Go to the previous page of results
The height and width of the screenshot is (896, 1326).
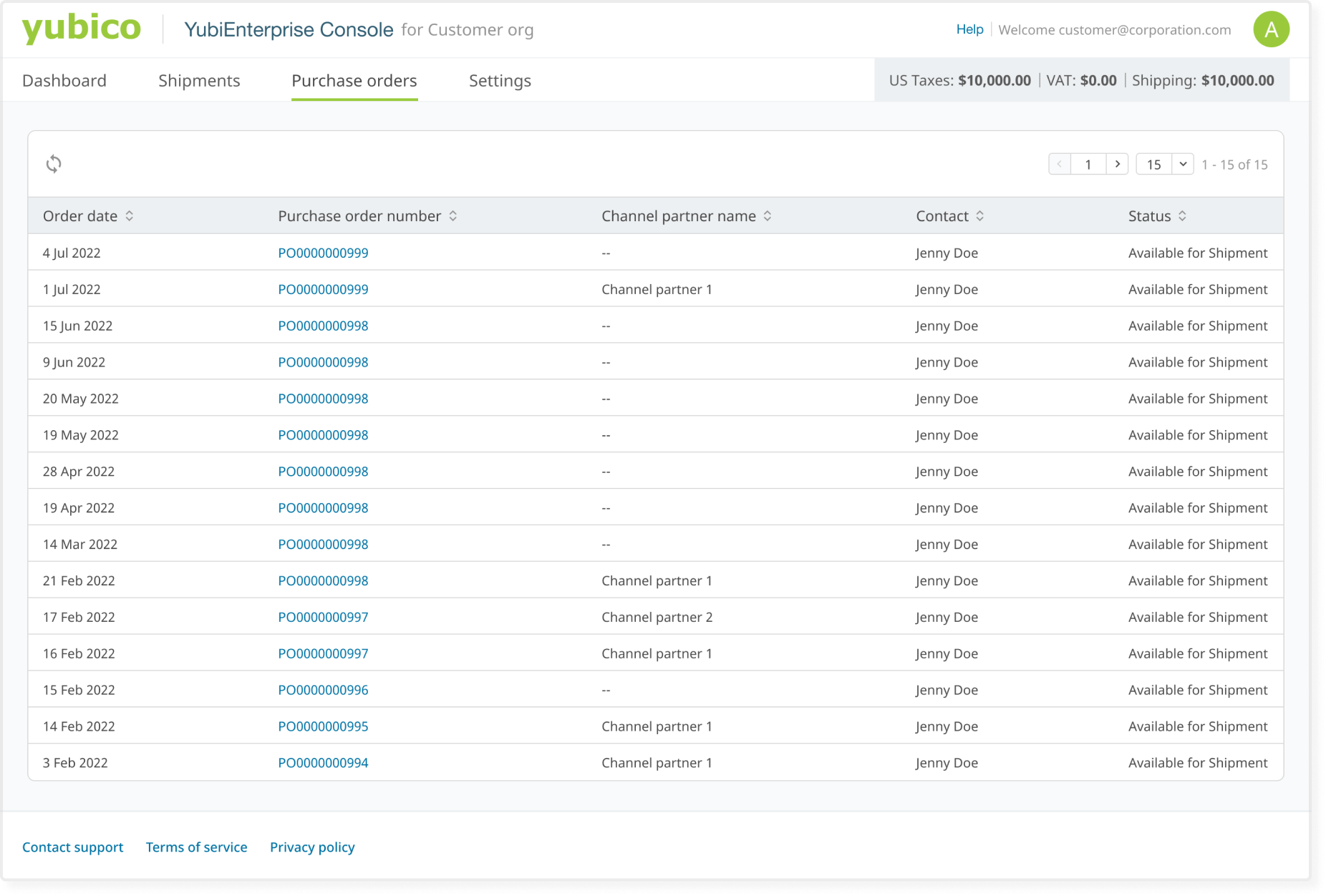[1059, 164]
